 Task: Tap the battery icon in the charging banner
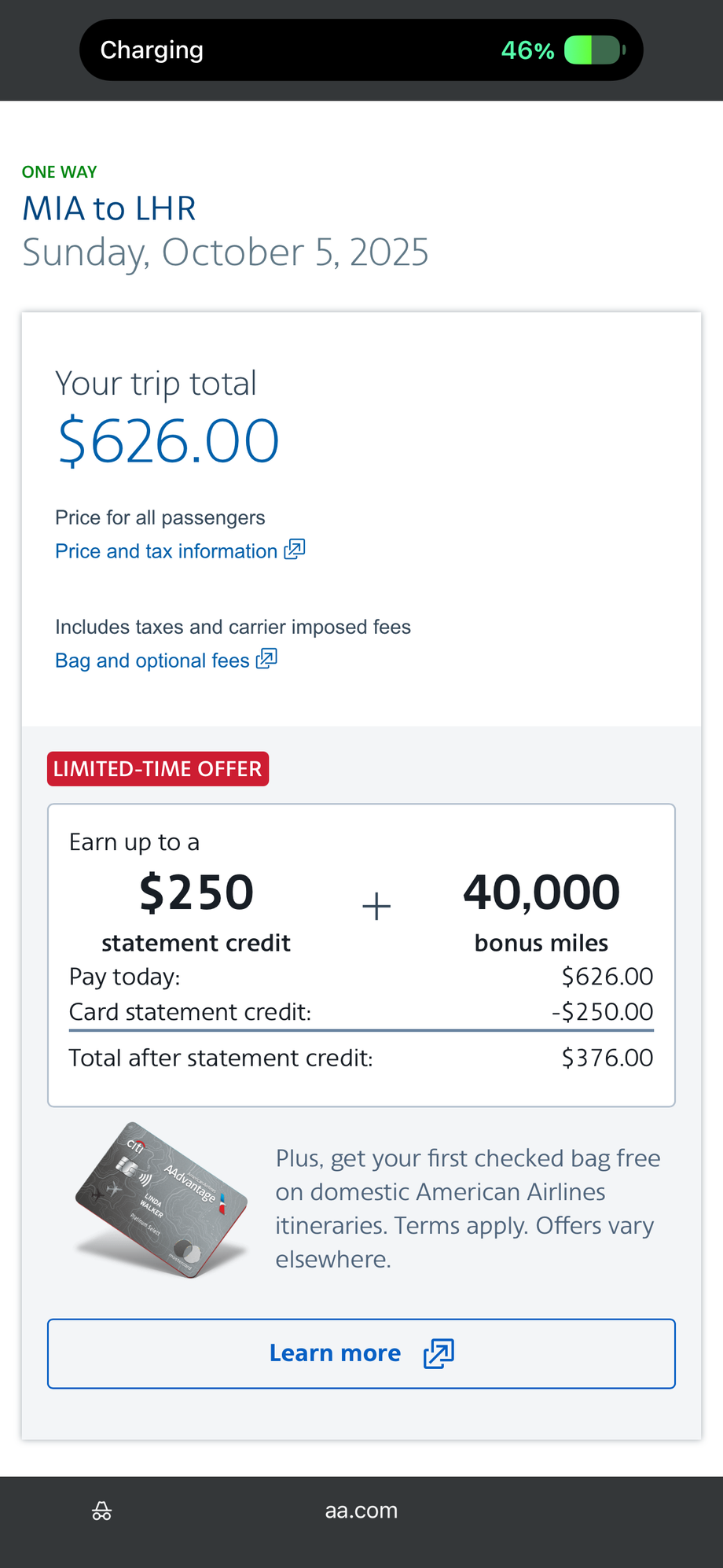(x=594, y=50)
